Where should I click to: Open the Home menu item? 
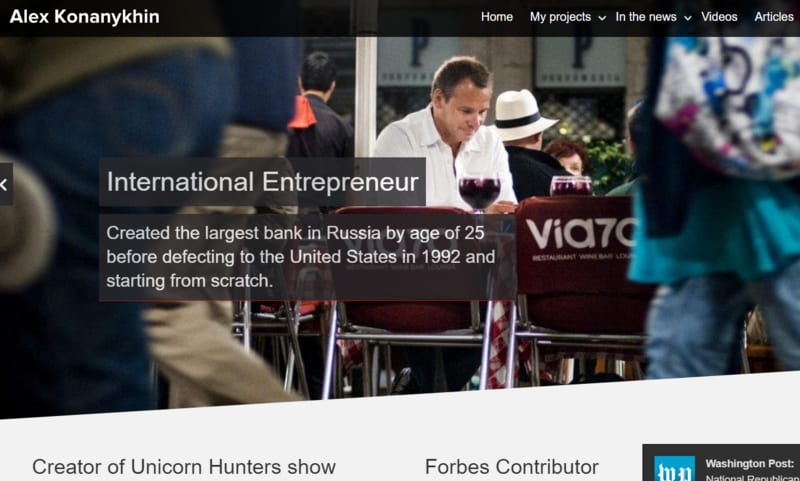(x=496, y=17)
